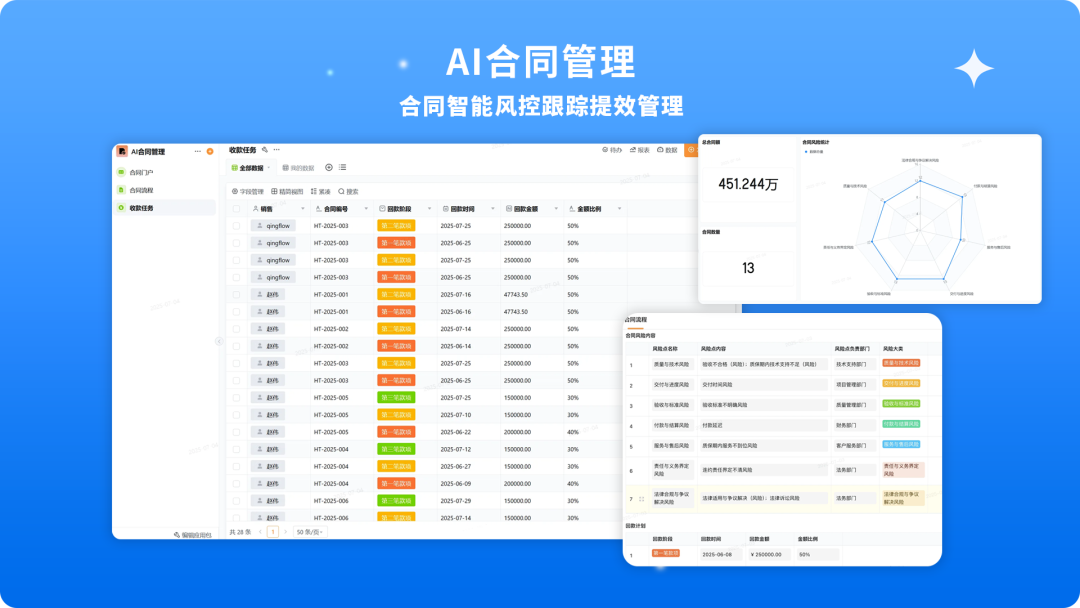Click the orange add button at top right
The height and width of the screenshot is (608, 1080).
click(x=691, y=149)
